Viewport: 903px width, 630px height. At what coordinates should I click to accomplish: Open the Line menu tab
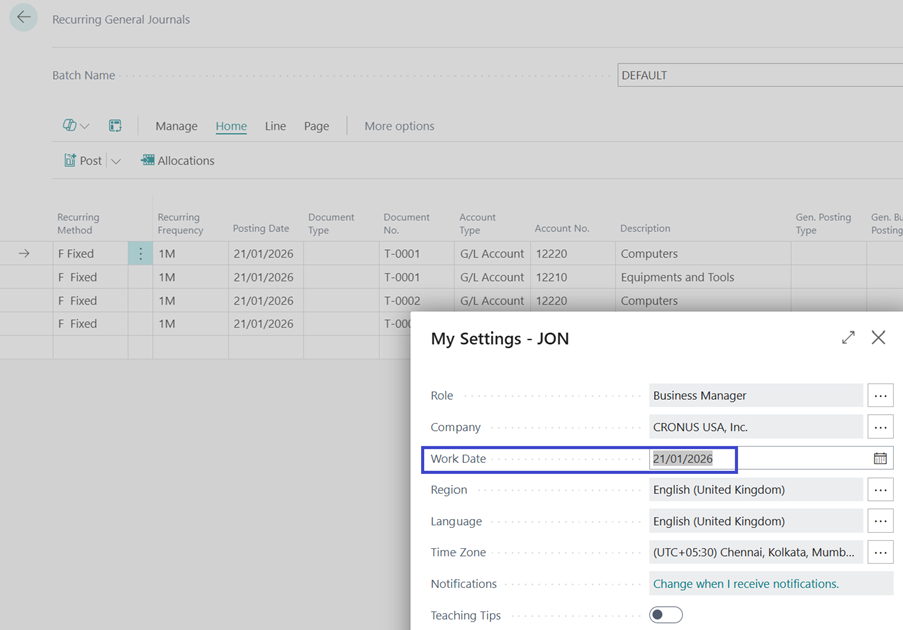275,126
